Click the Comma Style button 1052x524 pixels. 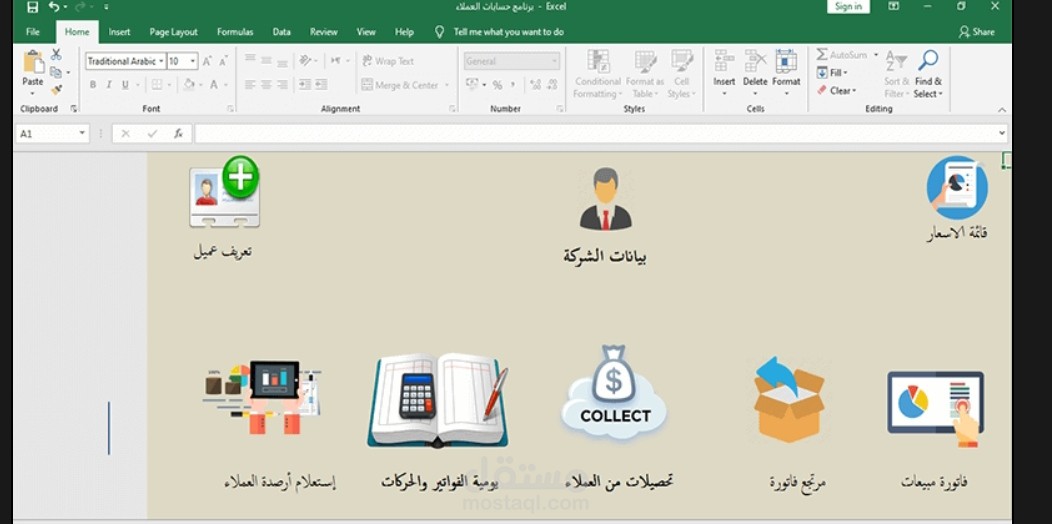[513, 85]
